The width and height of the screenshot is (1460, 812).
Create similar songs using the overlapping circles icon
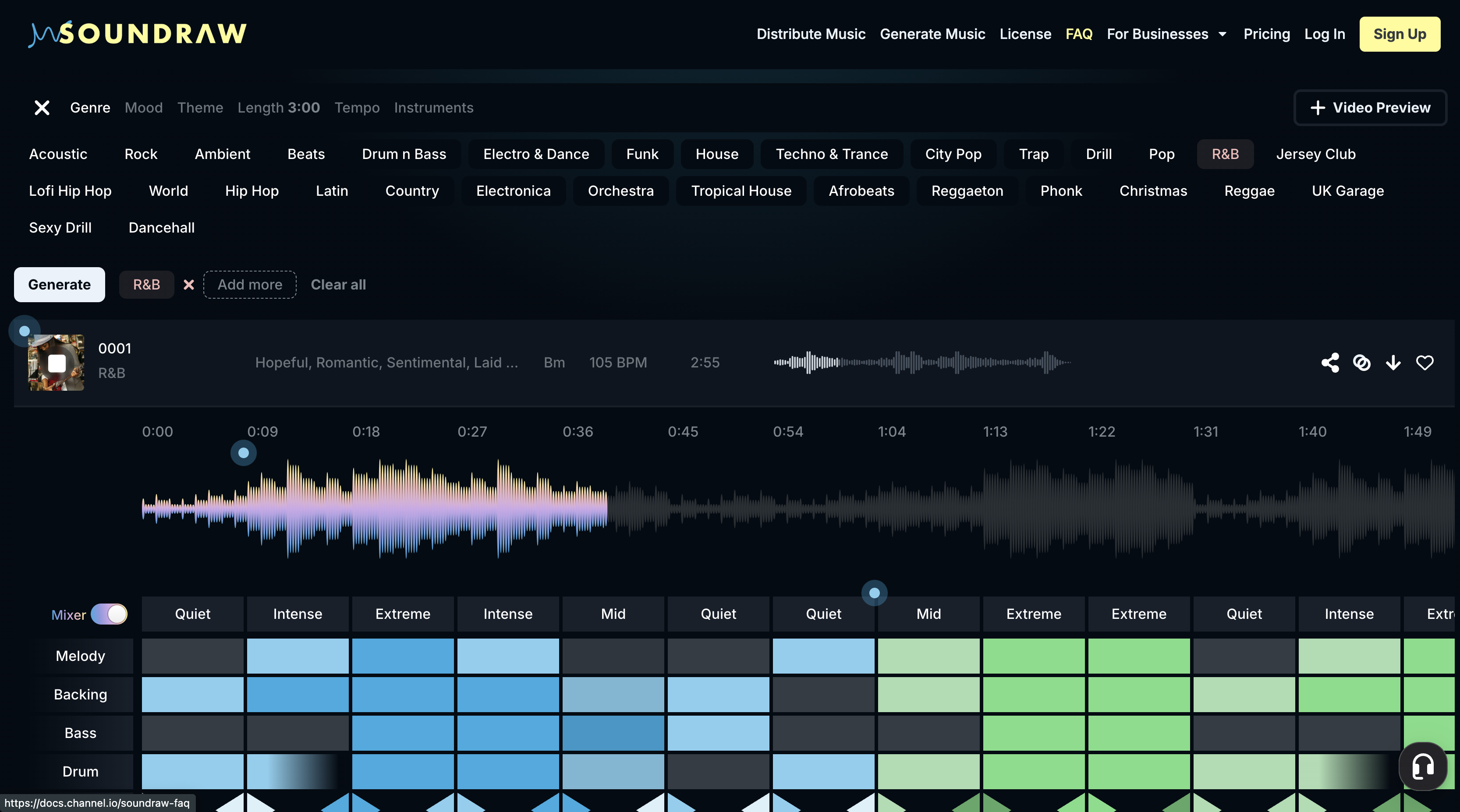click(1362, 363)
